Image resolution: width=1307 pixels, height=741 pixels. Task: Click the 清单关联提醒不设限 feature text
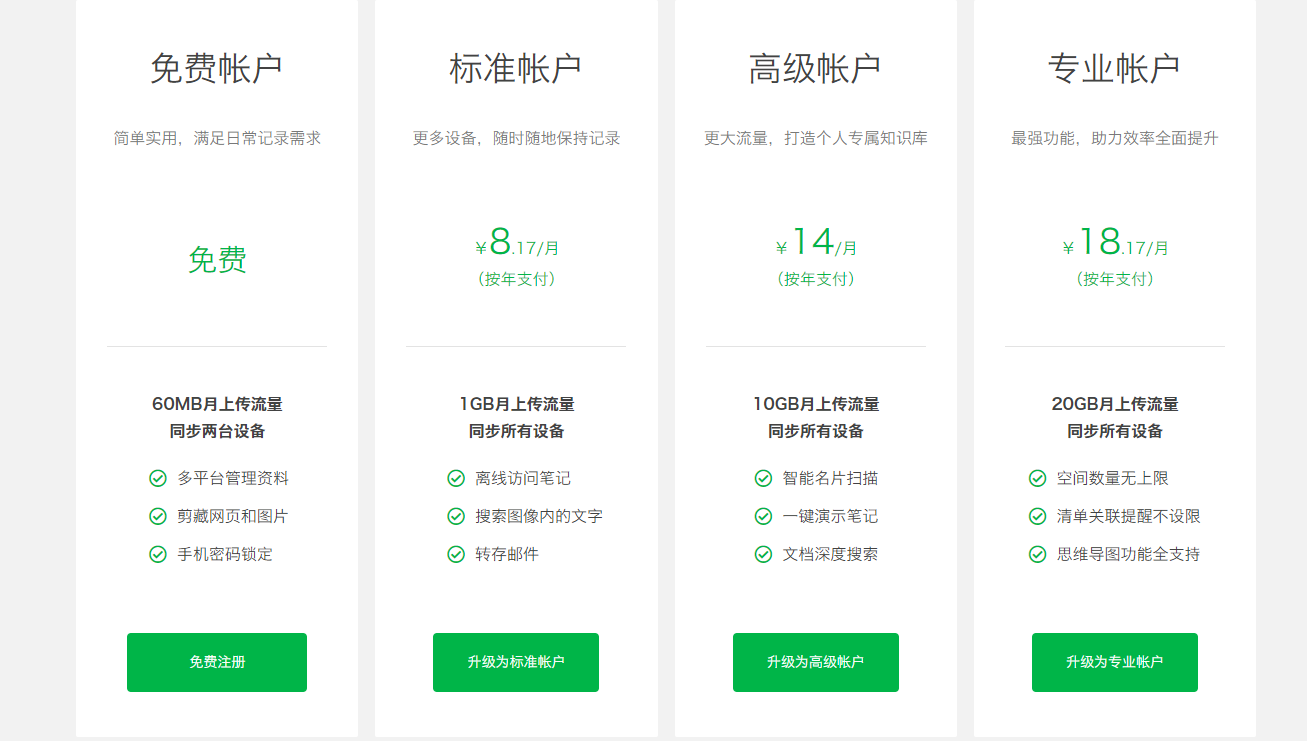(1129, 516)
